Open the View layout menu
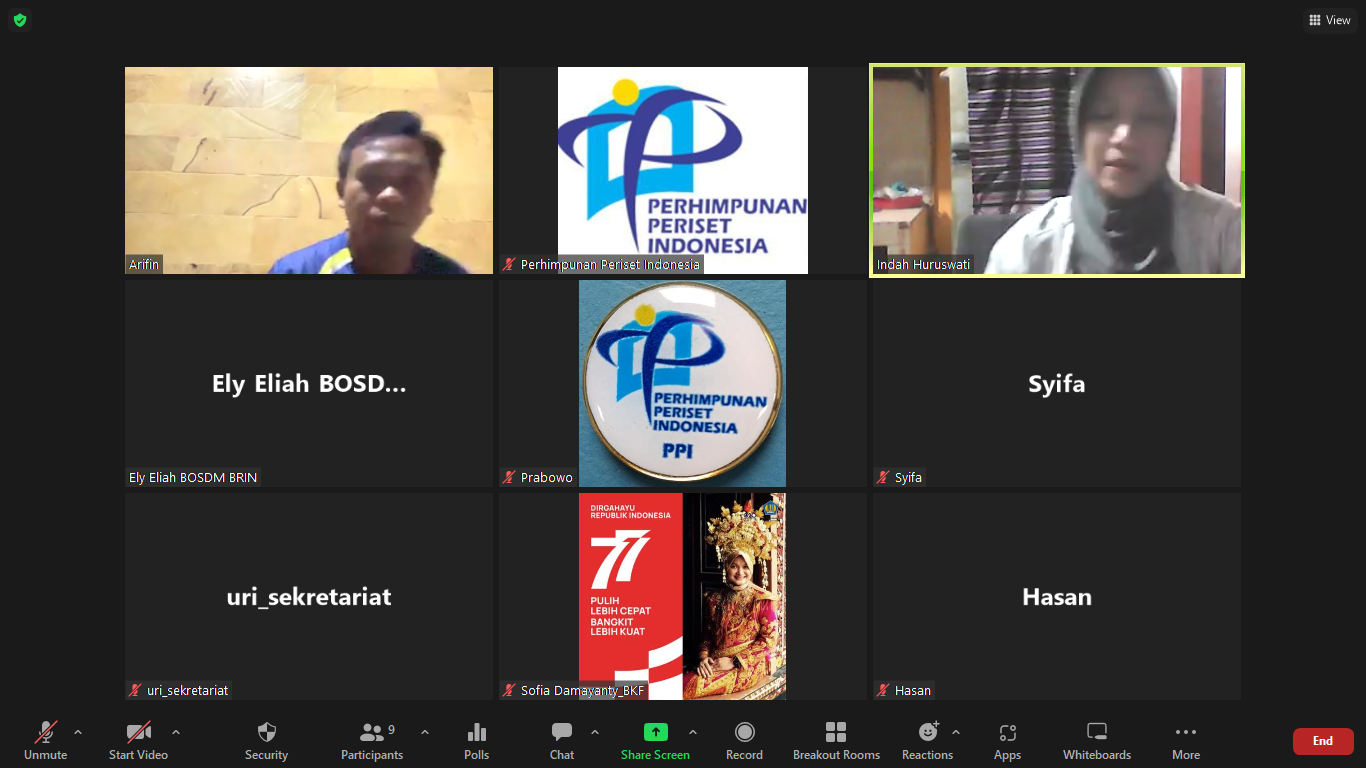This screenshot has height=768, width=1366. 1330,20
